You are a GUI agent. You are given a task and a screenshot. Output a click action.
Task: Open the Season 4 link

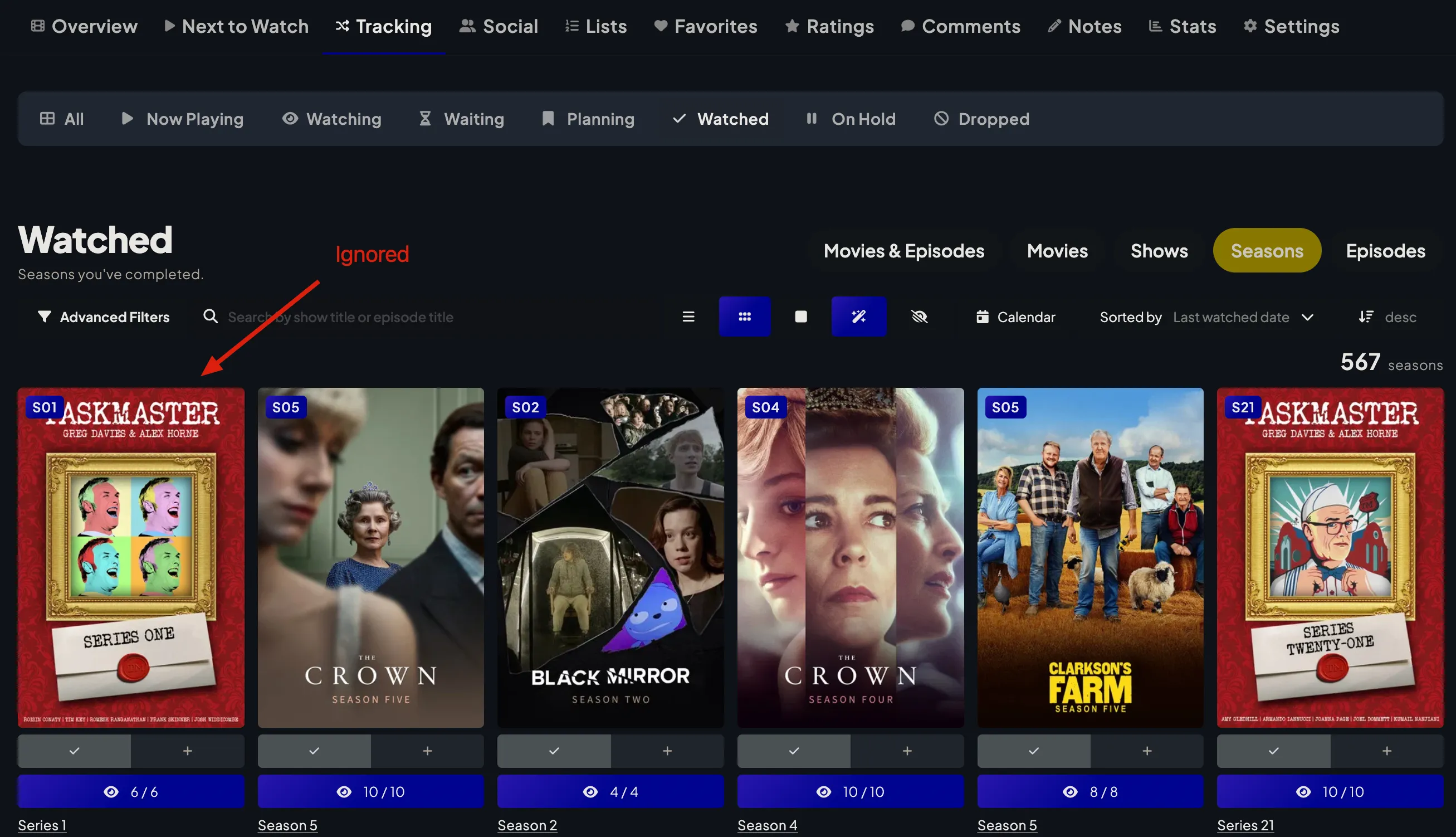[x=767, y=825]
